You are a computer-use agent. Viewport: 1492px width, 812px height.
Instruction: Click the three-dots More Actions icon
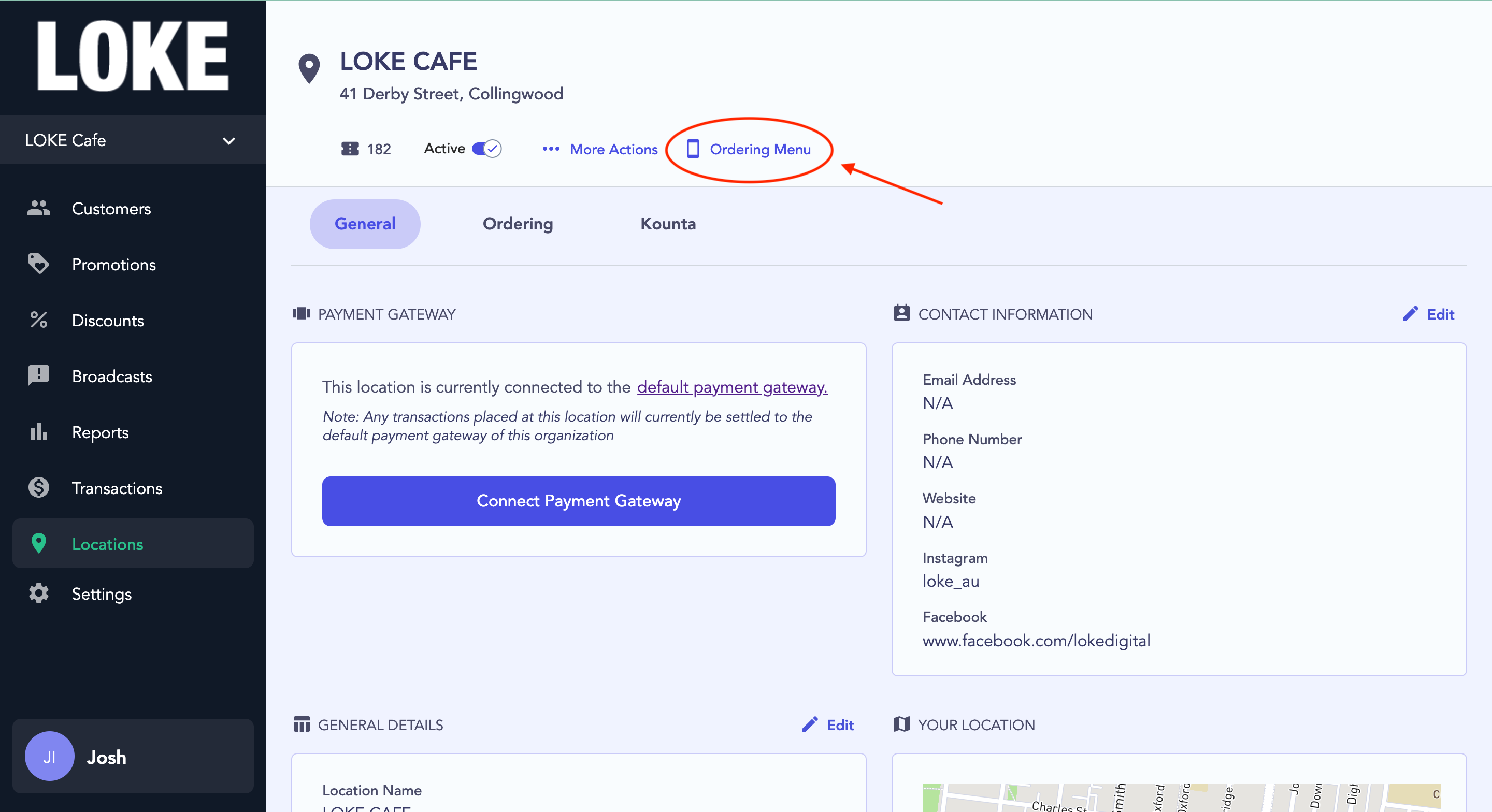pyautogui.click(x=551, y=149)
